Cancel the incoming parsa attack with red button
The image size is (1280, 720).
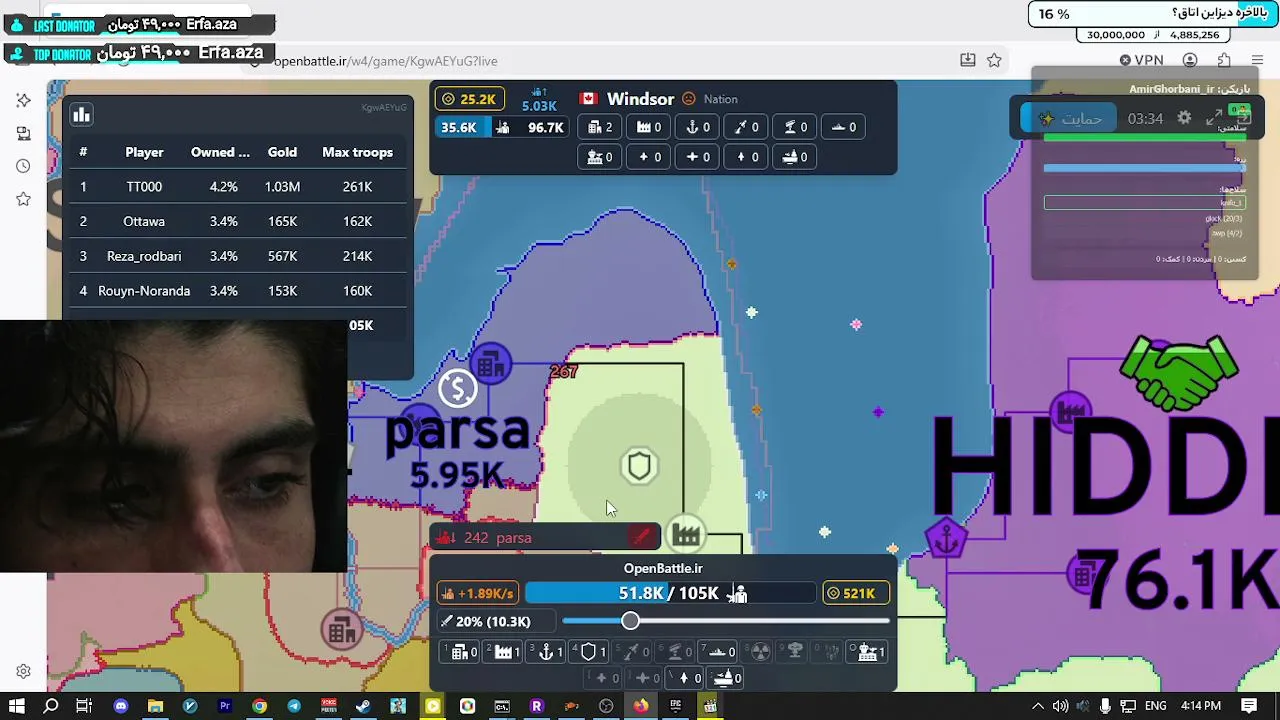pyautogui.click(x=642, y=538)
